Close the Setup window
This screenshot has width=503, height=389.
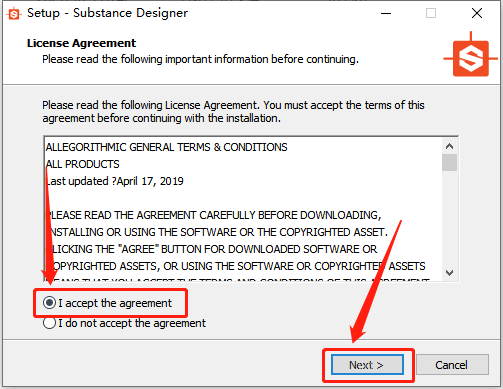[x=477, y=13]
